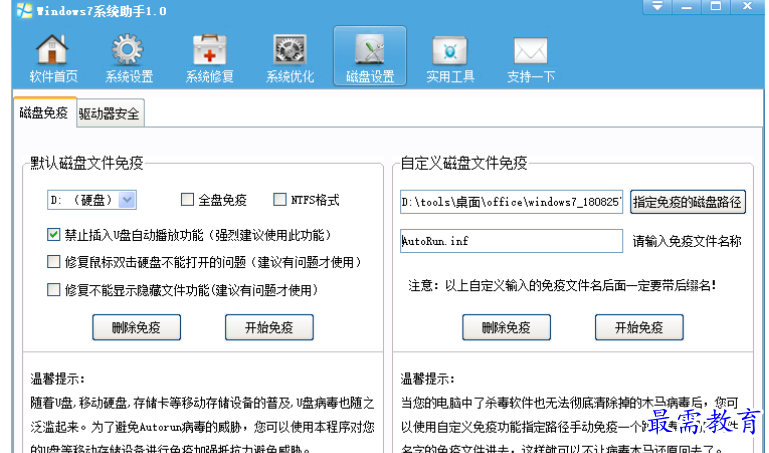Click 温馨提示 heading in right panel
Screen dimensions: 769x453
tap(427, 378)
